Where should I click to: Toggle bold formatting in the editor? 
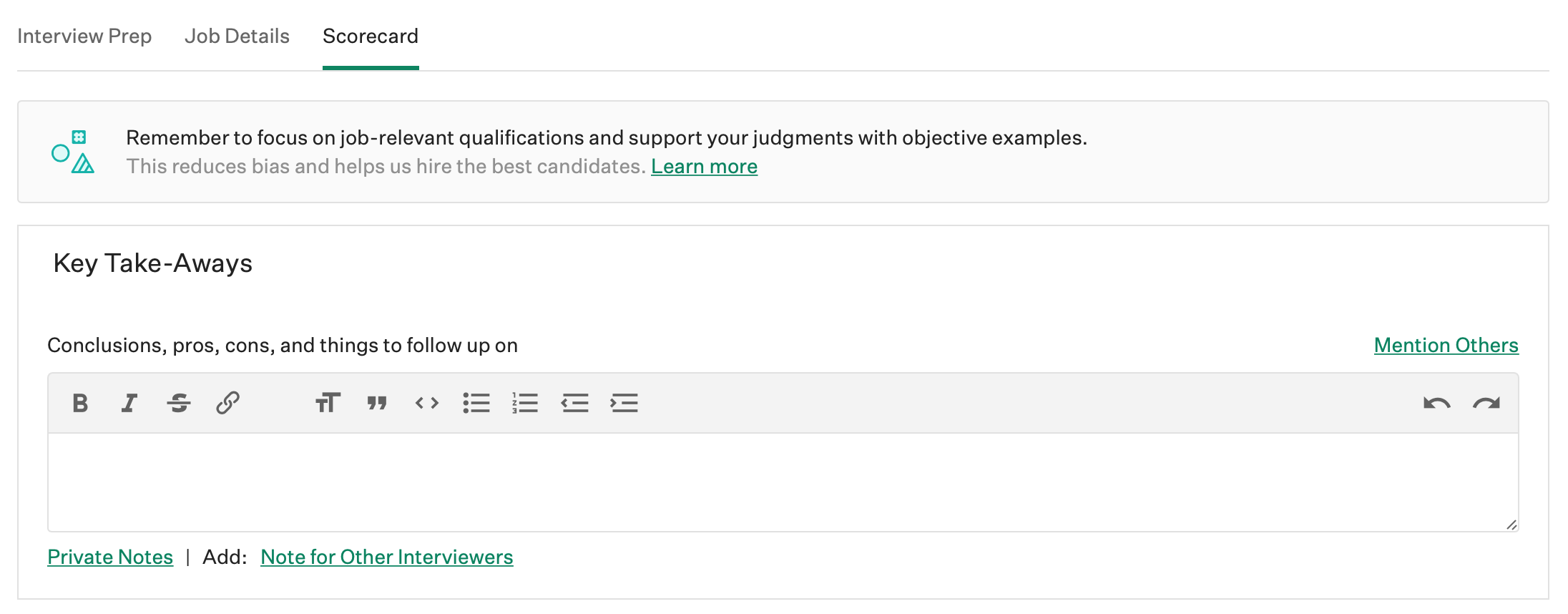[80, 404]
